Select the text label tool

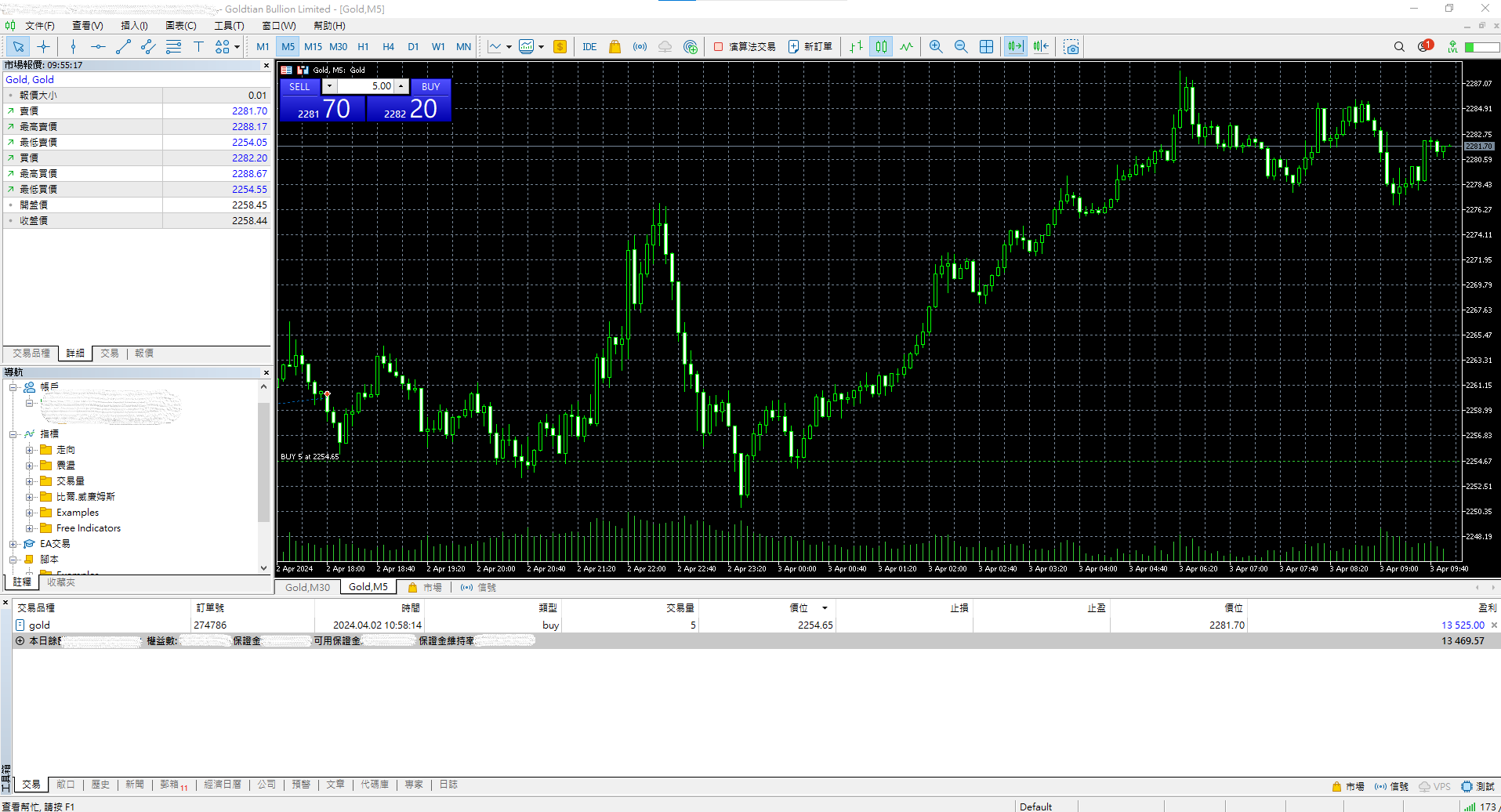click(198, 47)
